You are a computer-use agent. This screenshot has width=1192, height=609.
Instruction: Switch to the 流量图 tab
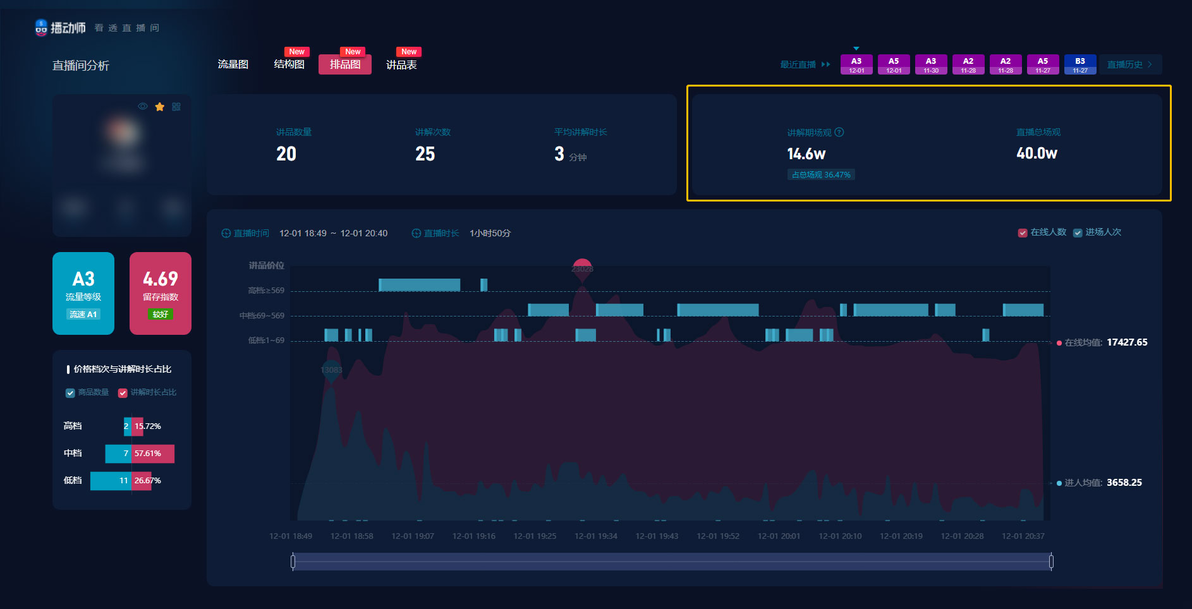(233, 65)
